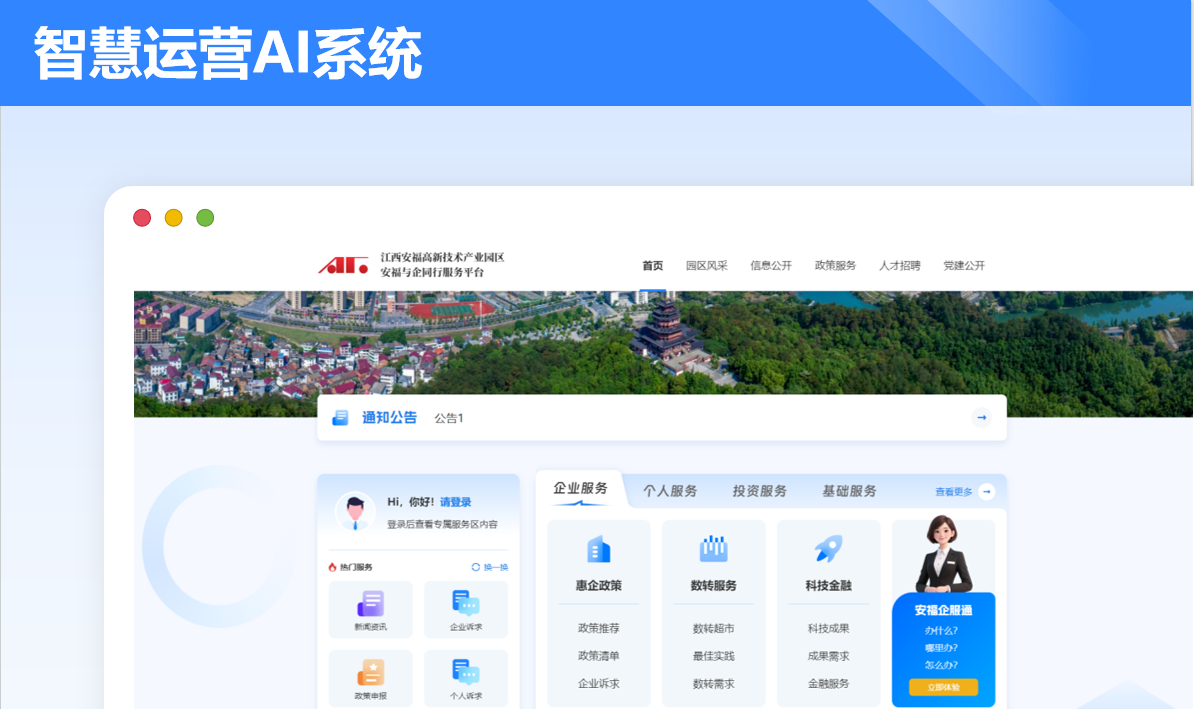Viewport: 1194px width, 709px height.
Task: Open the 政策清单 link
Action: click(599, 656)
